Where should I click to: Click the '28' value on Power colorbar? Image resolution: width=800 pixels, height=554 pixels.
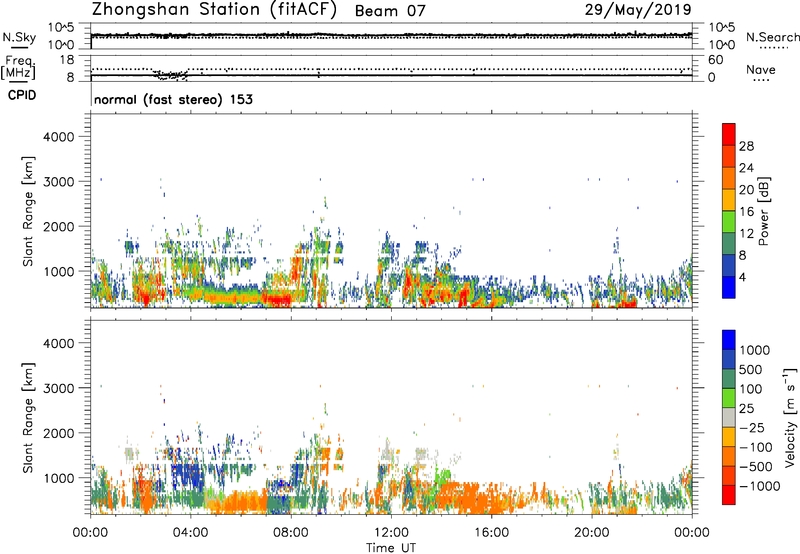746,146
